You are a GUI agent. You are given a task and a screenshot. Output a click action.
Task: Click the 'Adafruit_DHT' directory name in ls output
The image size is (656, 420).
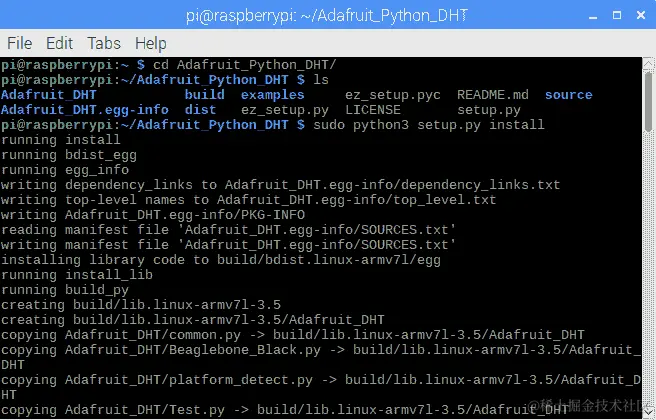point(49,95)
